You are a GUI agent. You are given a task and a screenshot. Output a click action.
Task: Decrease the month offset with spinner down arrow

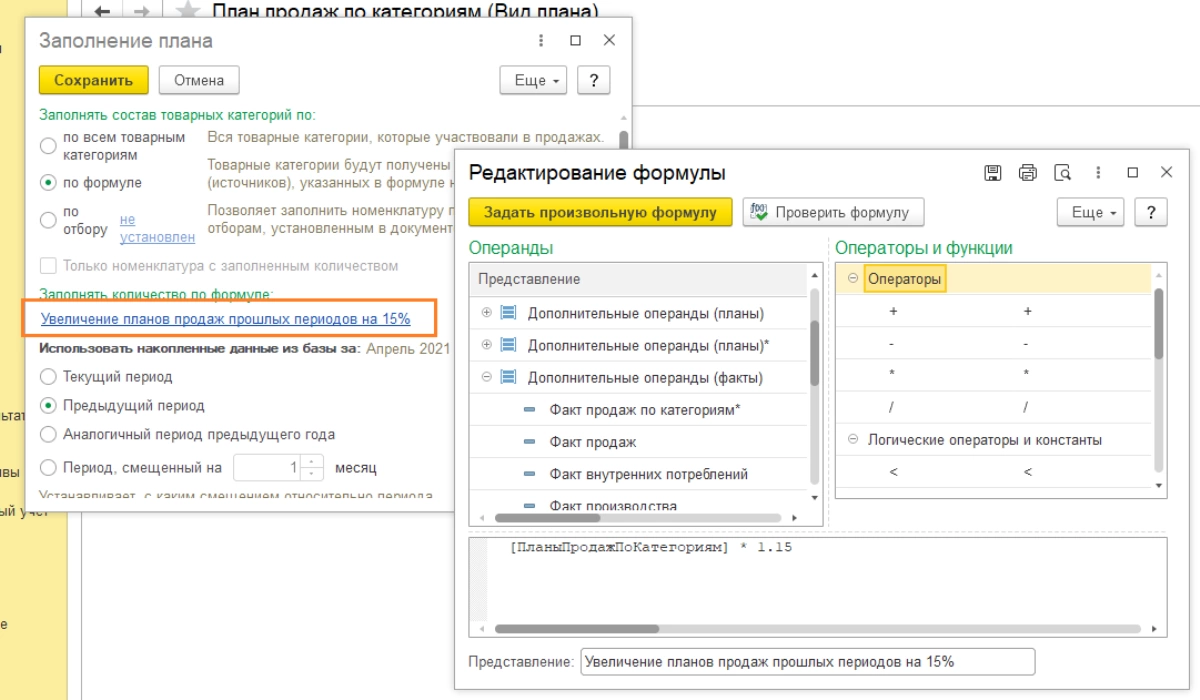pyautogui.click(x=312, y=473)
